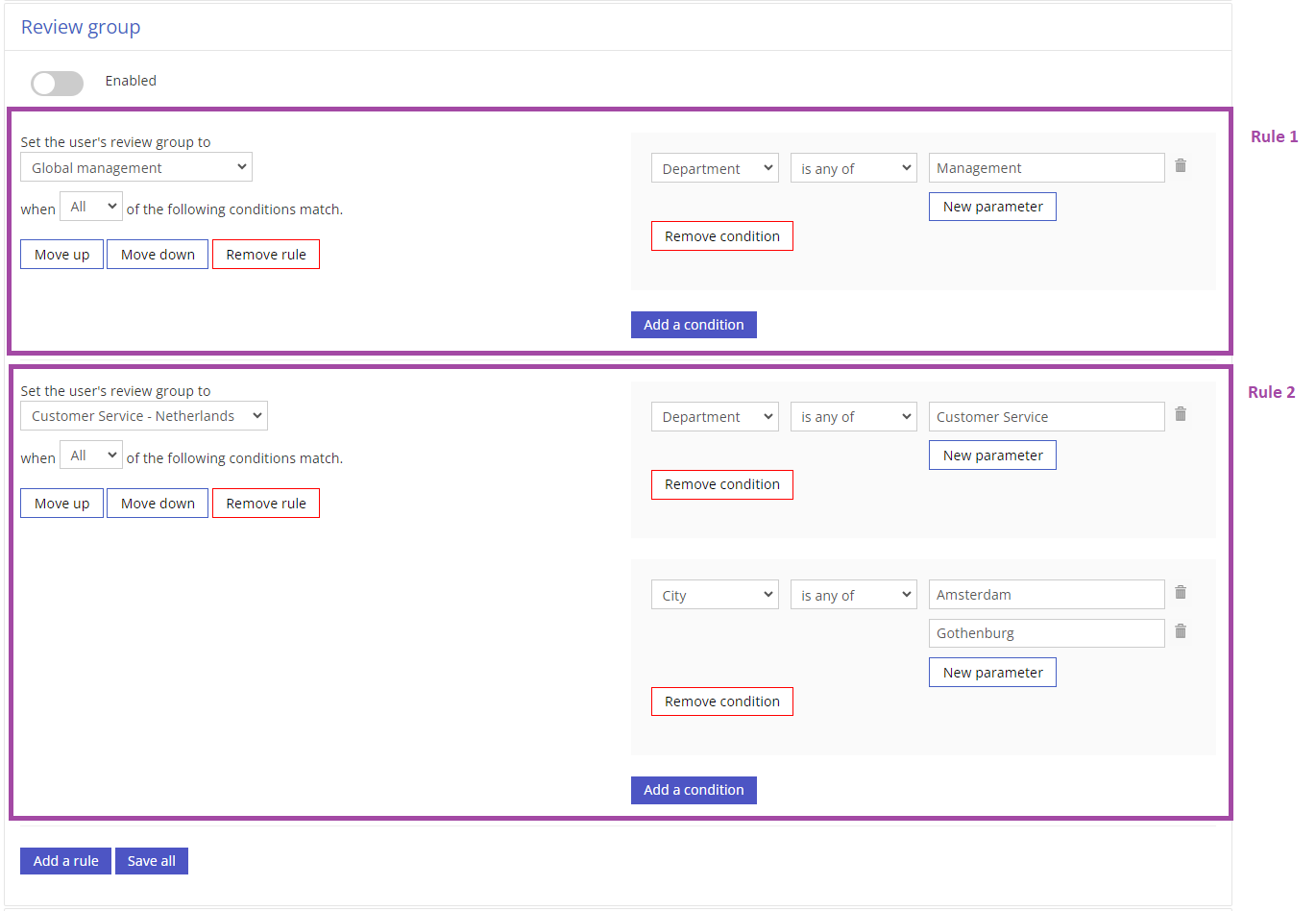Open the Department dropdown in Rule 1
Image resolution: width=1316 pixels, height=911 pixels.
tap(715, 168)
